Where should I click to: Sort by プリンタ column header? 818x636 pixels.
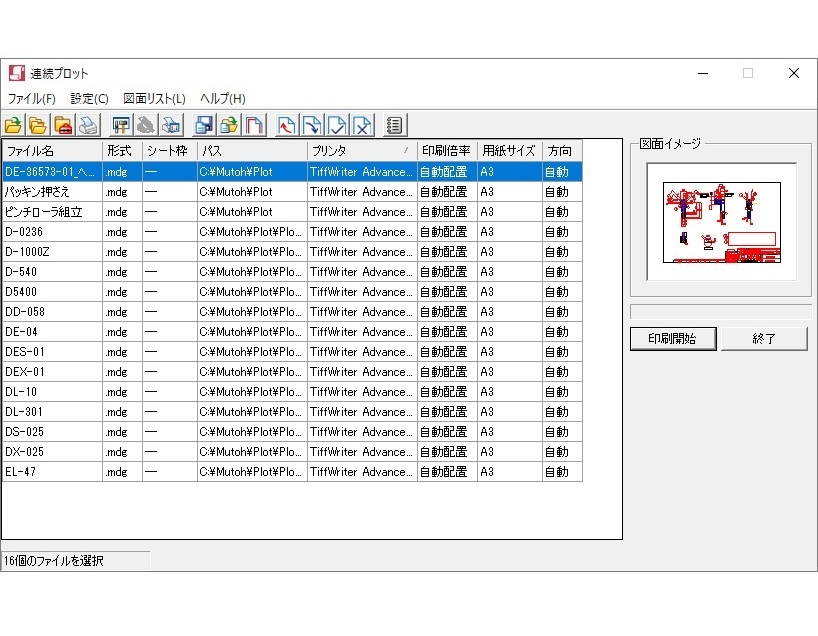click(x=362, y=151)
